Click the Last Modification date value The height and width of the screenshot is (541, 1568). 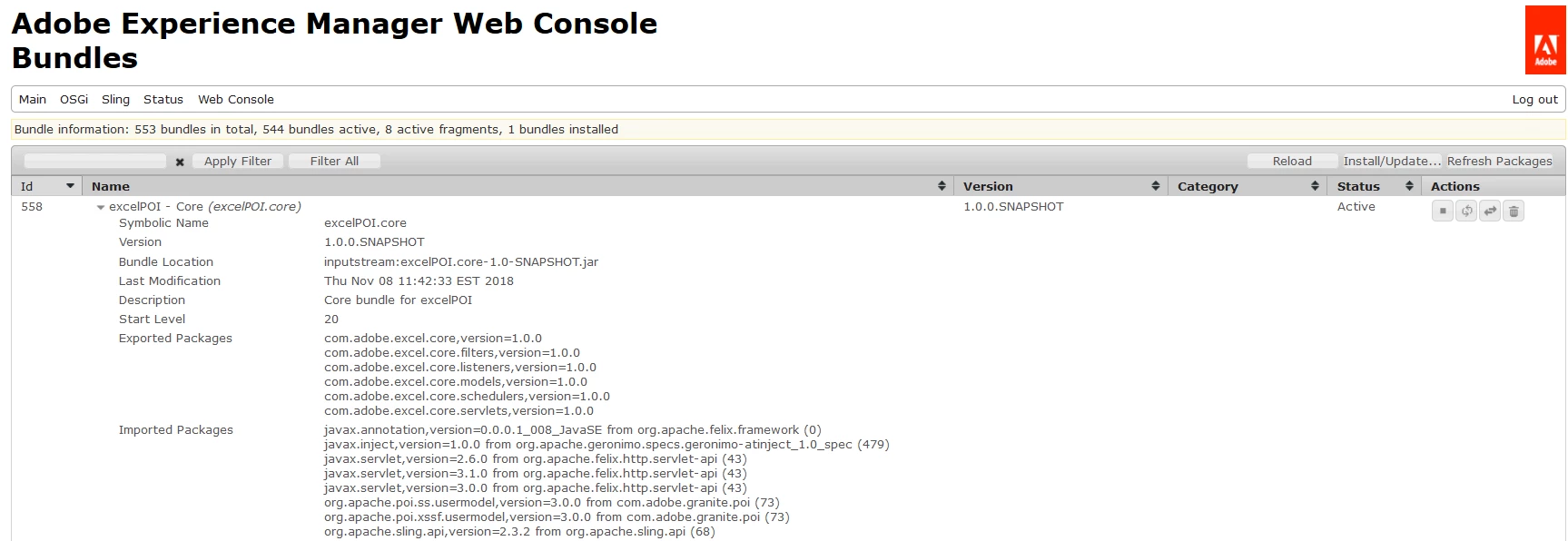coord(419,281)
